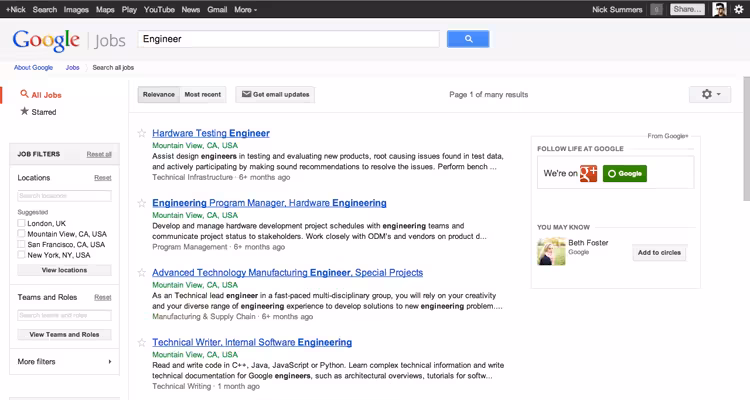Expand the More menu in top bar
Image resolution: width=750 pixels, height=400 pixels.
[x=245, y=10]
